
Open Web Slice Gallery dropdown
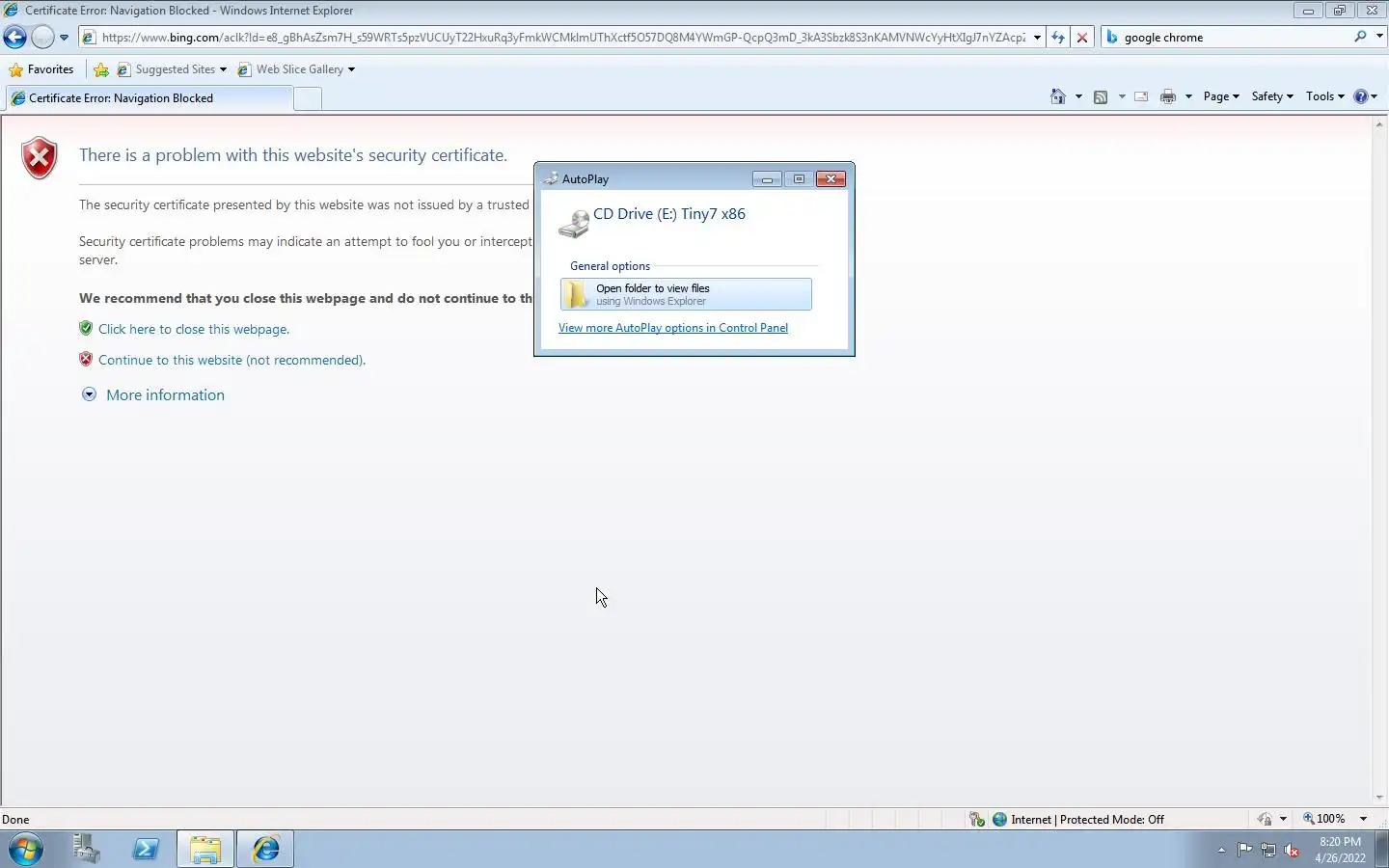(x=296, y=69)
